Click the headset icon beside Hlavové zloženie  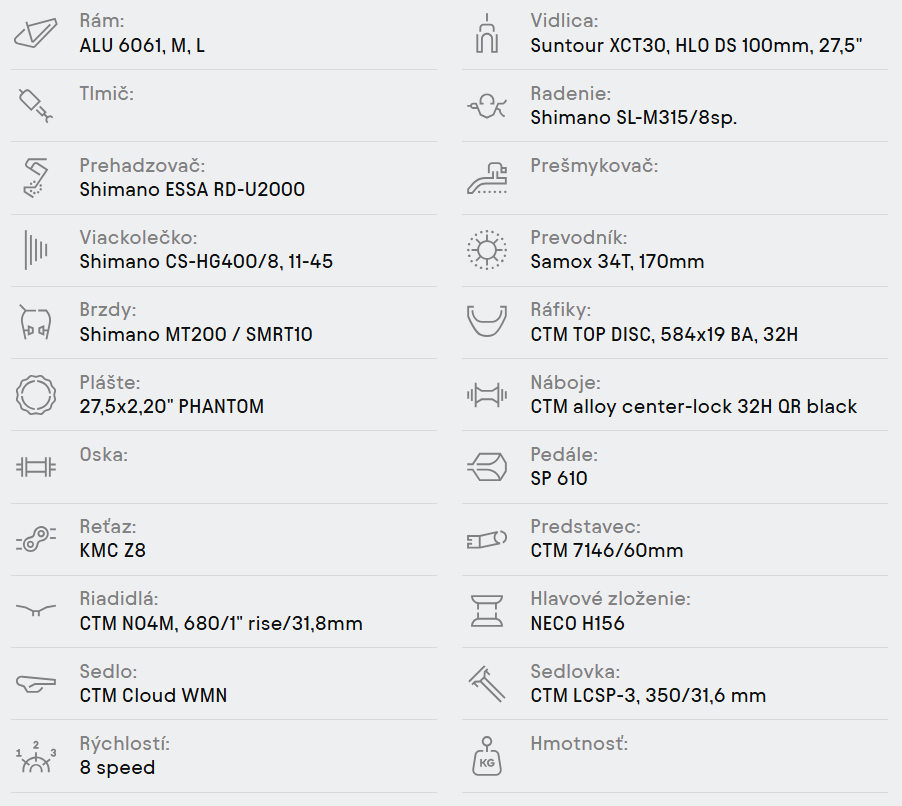tap(487, 611)
